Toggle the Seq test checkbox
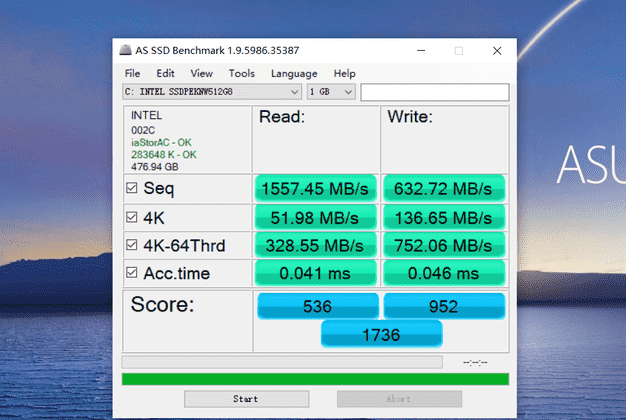Image resolution: width=626 pixels, height=420 pixels. (132, 188)
